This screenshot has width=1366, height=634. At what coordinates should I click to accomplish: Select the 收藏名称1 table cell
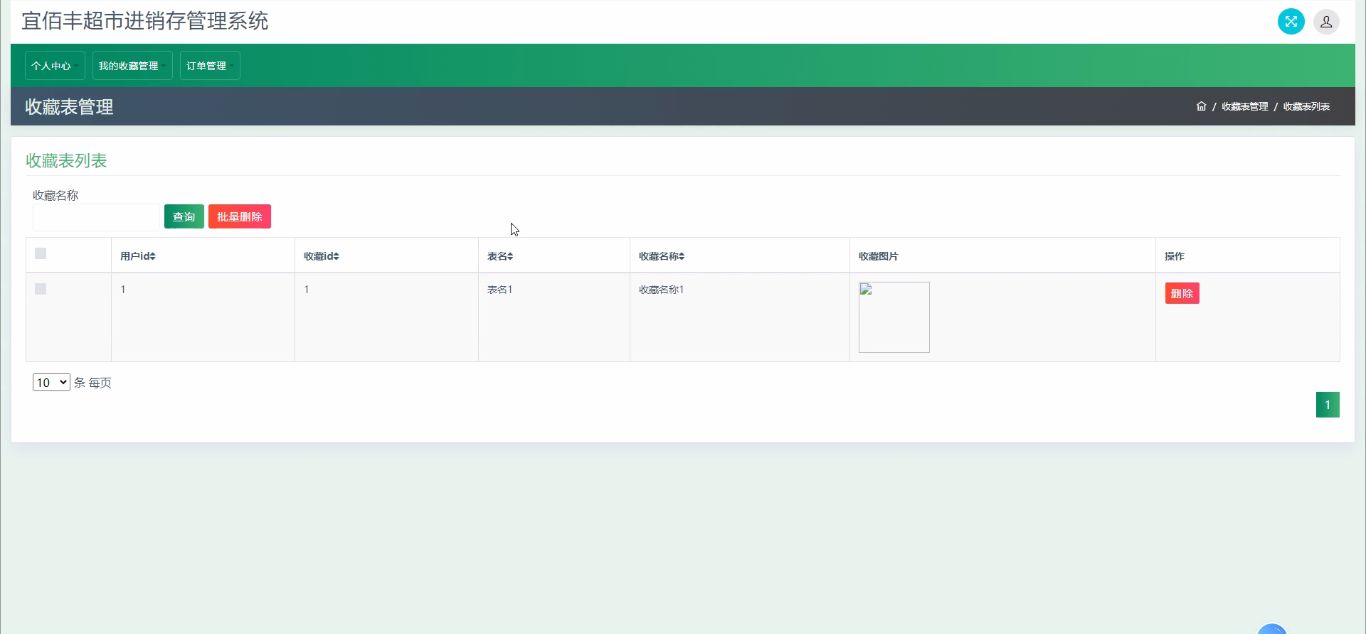click(739, 317)
